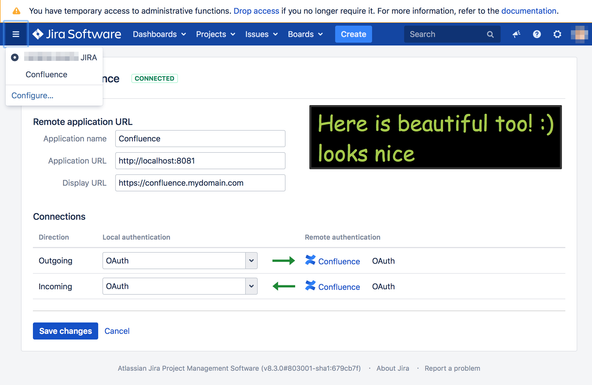
Task: Open the user profile avatar menu
Action: (579, 34)
